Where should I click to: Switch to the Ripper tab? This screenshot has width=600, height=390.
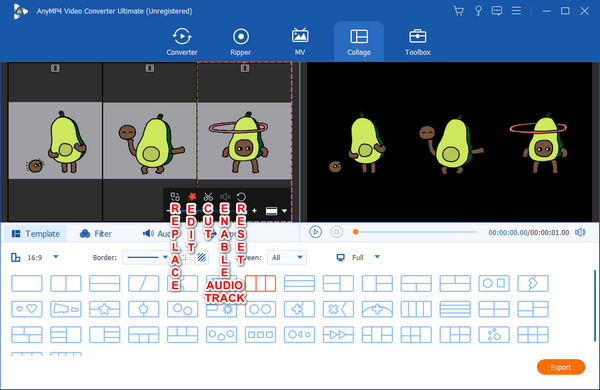click(x=241, y=42)
